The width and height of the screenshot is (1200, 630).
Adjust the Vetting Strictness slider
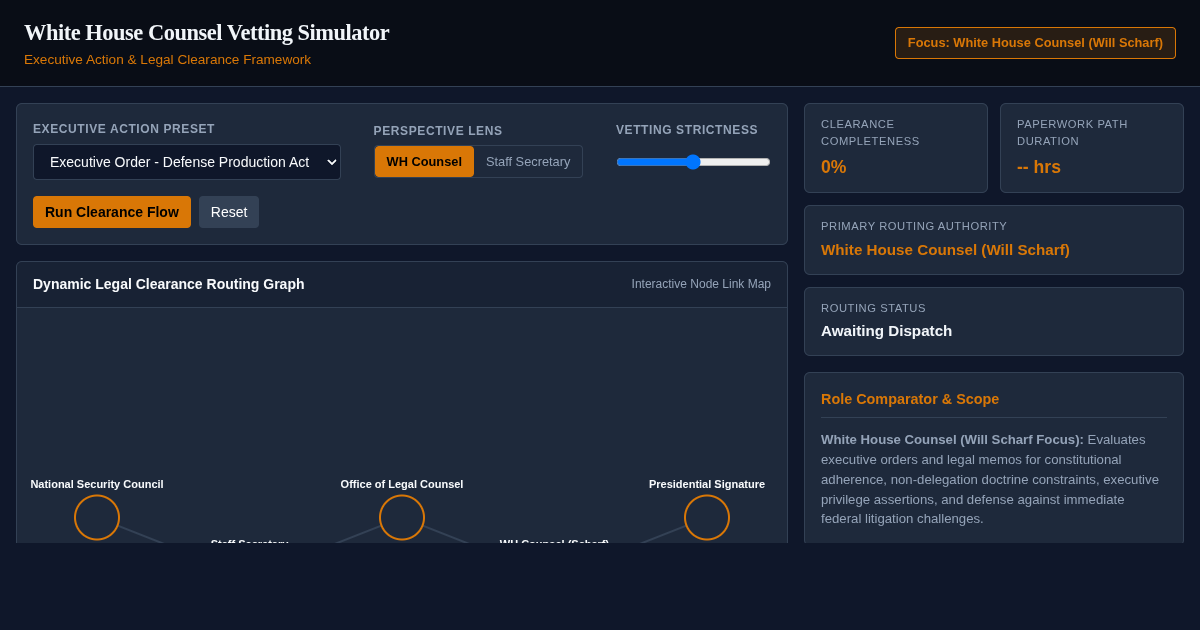click(693, 162)
